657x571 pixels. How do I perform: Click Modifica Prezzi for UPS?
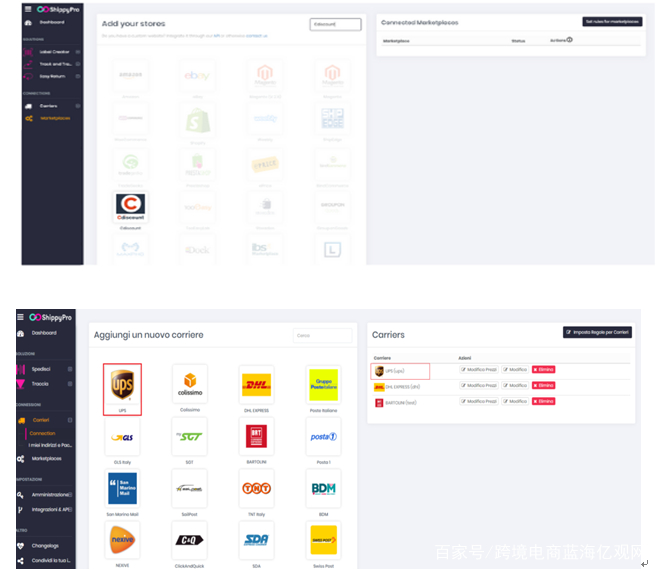[x=479, y=369]
